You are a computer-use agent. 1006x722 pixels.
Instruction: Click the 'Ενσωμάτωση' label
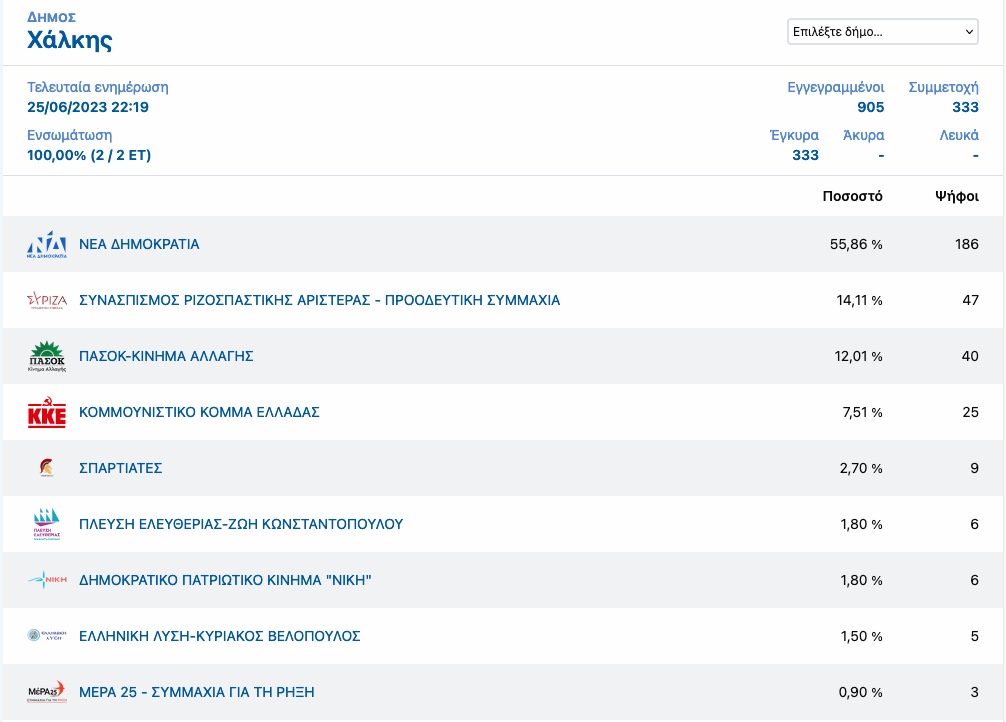[69, 135]
